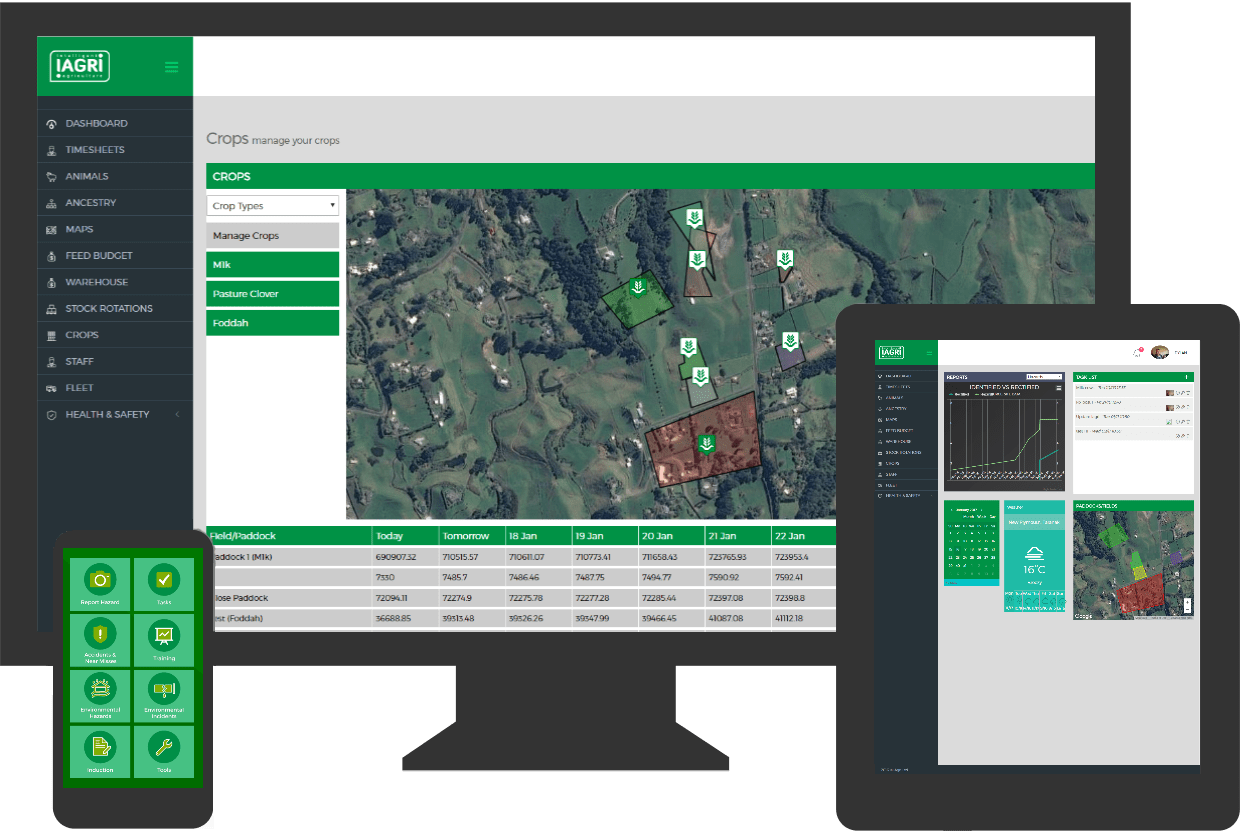1240x837 pixels.
Task: Click the '19 Jan' column header
Action: click(604, 537)
